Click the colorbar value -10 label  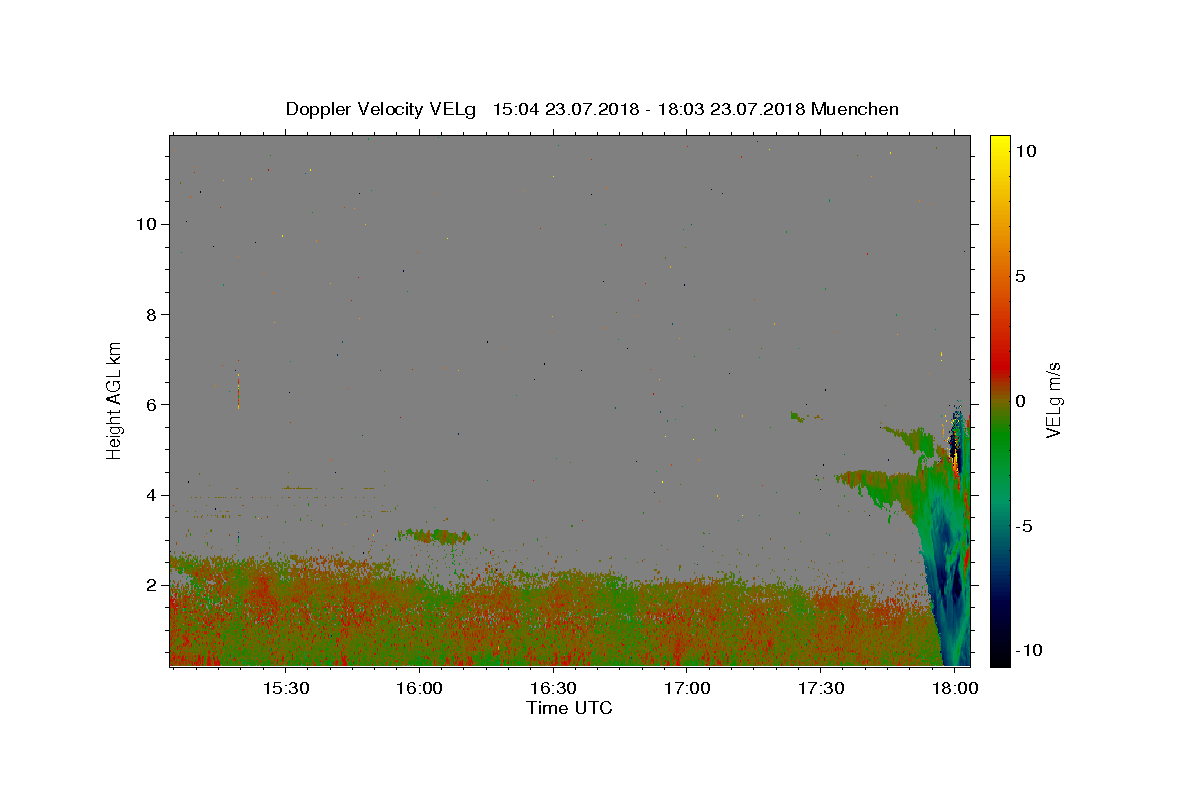point(1028,650)
